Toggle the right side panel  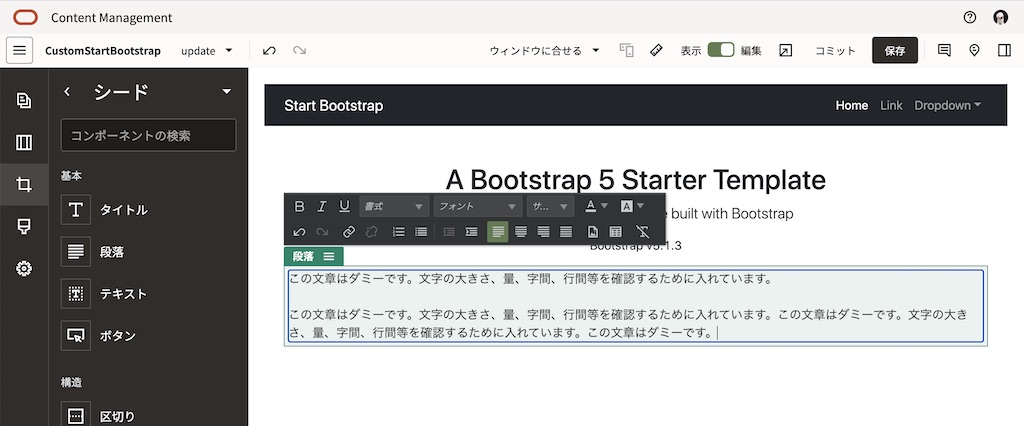[1004, 50]
